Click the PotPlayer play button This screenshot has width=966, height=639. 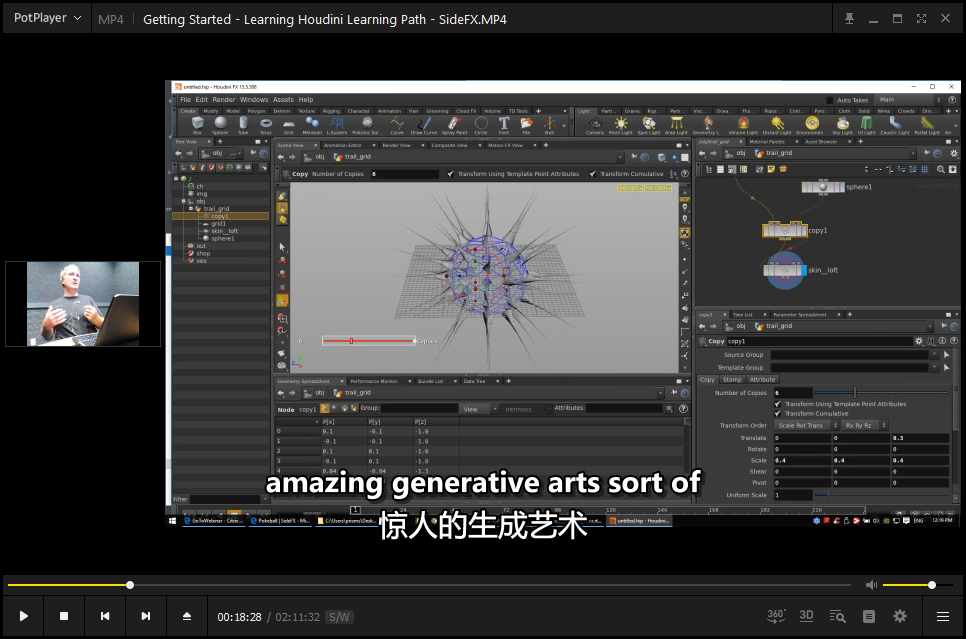23,616
